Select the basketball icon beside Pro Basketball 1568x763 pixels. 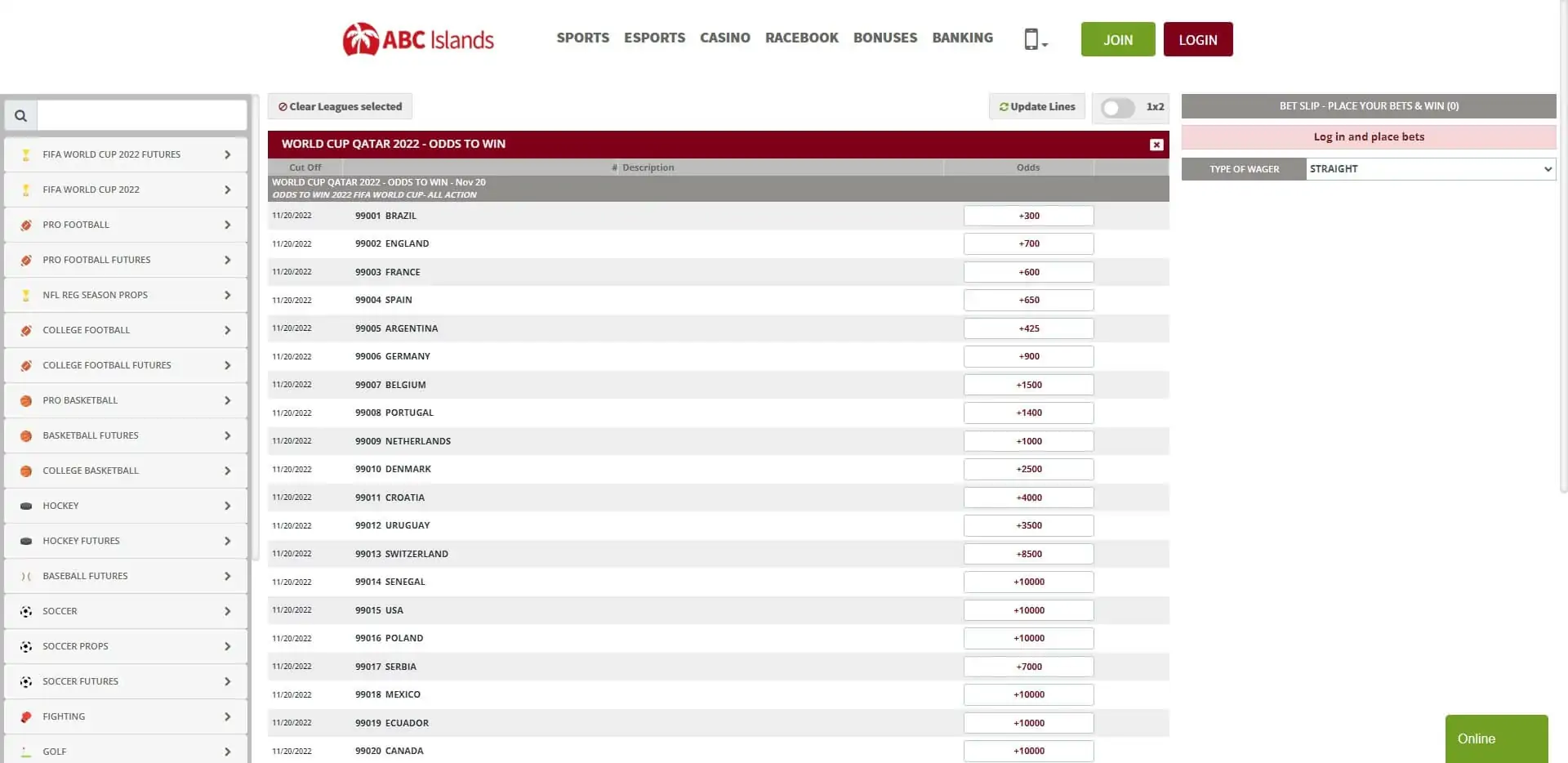coord(25,400)
